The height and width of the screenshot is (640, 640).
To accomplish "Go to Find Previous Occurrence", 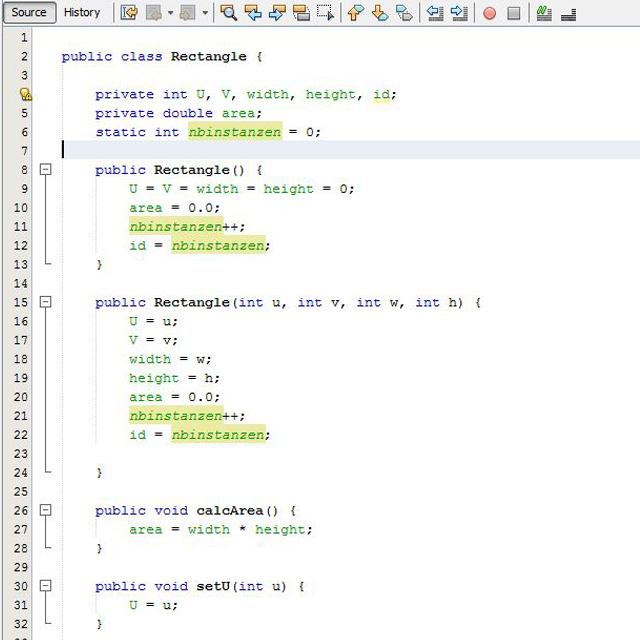I will coord(253,13).
